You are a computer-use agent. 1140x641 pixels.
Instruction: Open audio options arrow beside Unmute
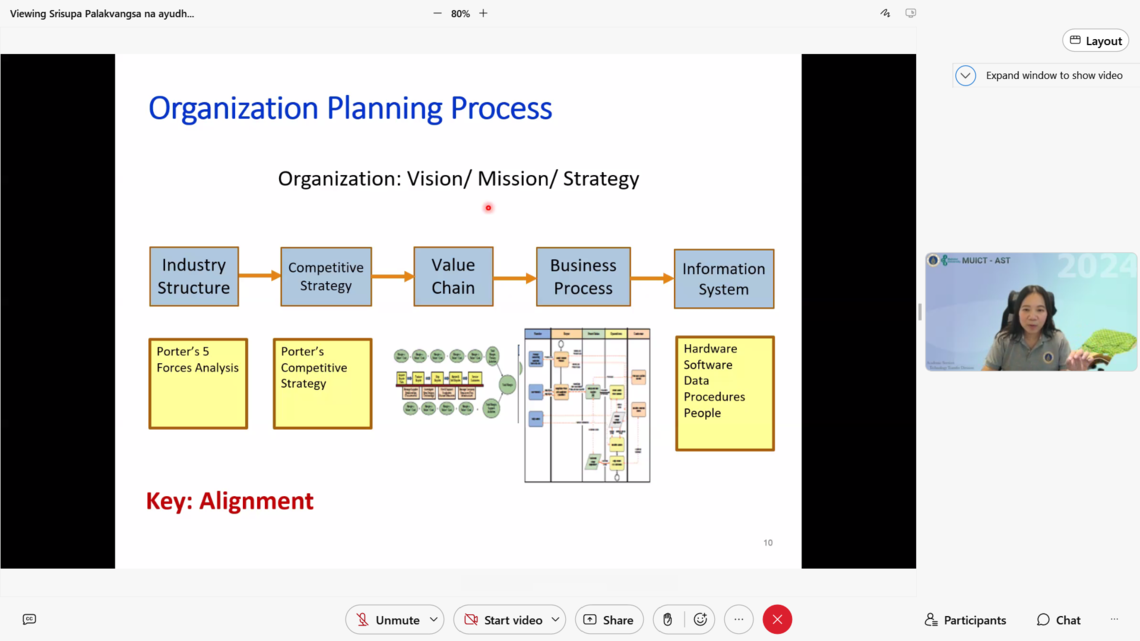434,620
